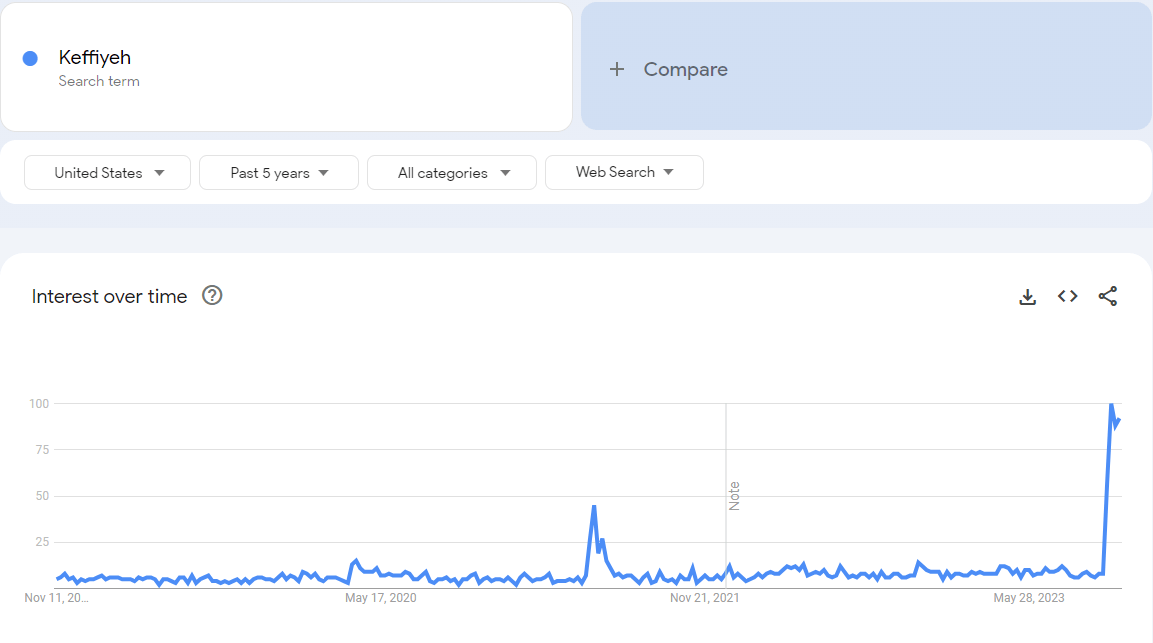
Task: Click the May 17, 2020 axis label
Action: (x=380, y=598)
